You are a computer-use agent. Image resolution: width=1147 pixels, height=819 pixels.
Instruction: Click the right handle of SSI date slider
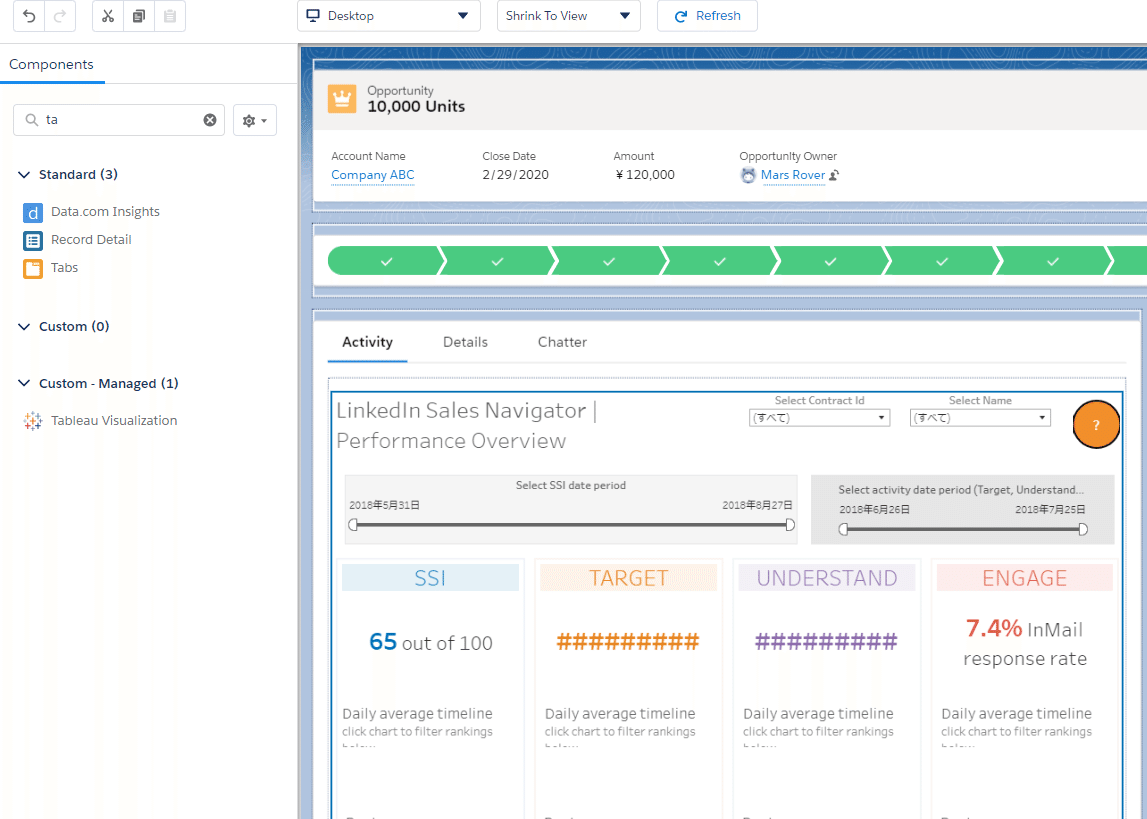coord(790,524)
